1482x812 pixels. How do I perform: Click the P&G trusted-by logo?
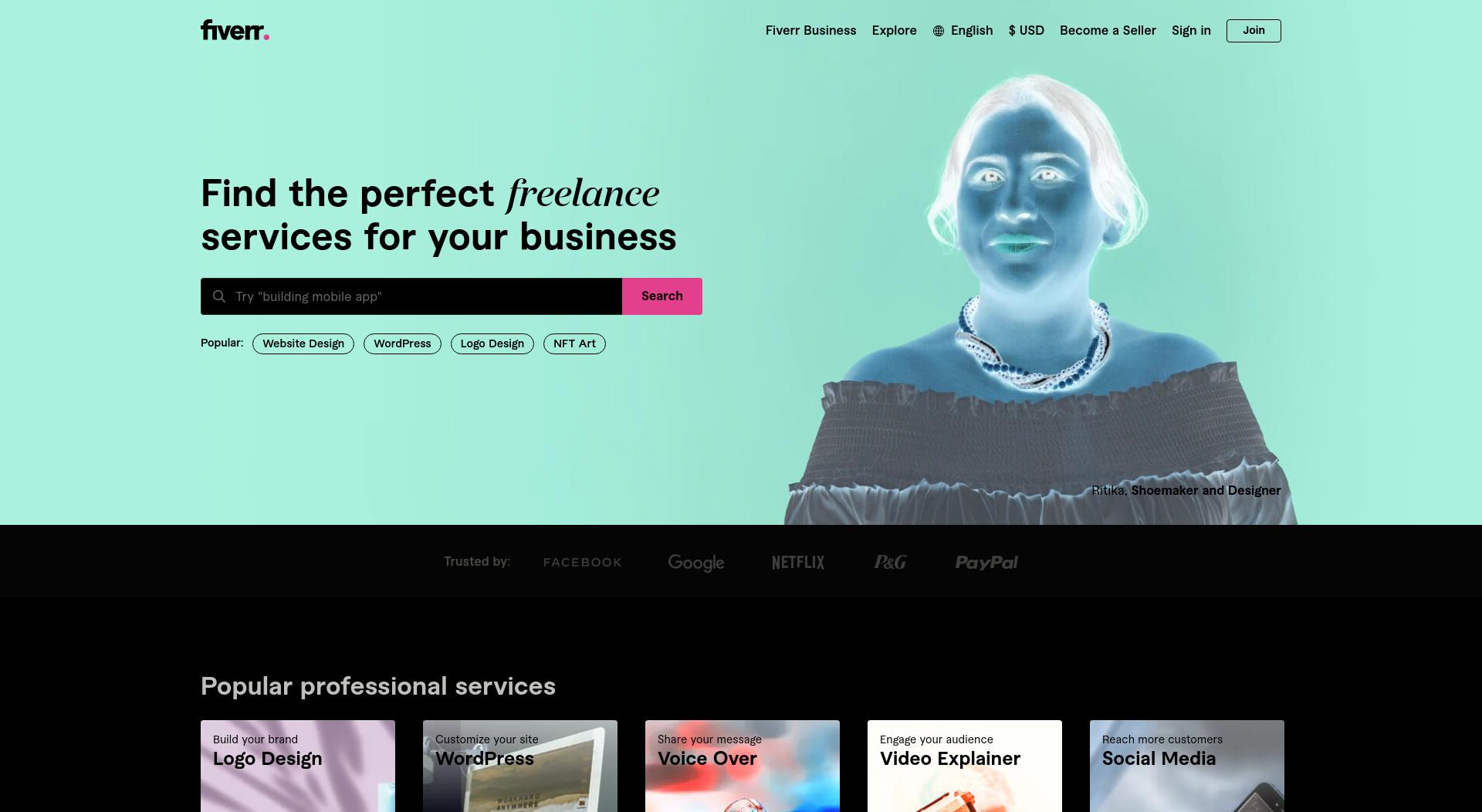(890, 563)
